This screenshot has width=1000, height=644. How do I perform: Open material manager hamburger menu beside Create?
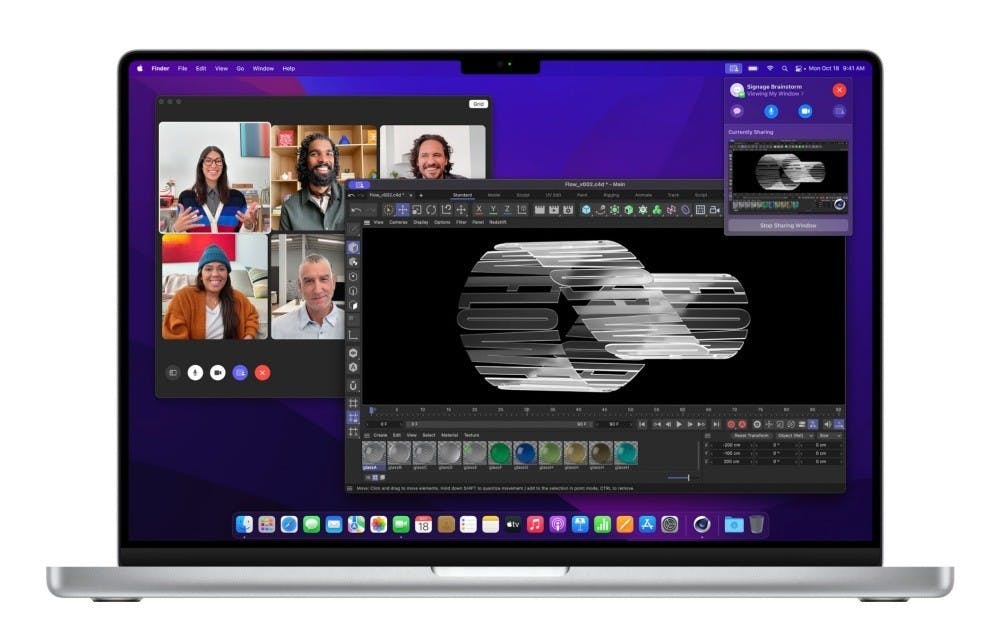pos(367,435)
